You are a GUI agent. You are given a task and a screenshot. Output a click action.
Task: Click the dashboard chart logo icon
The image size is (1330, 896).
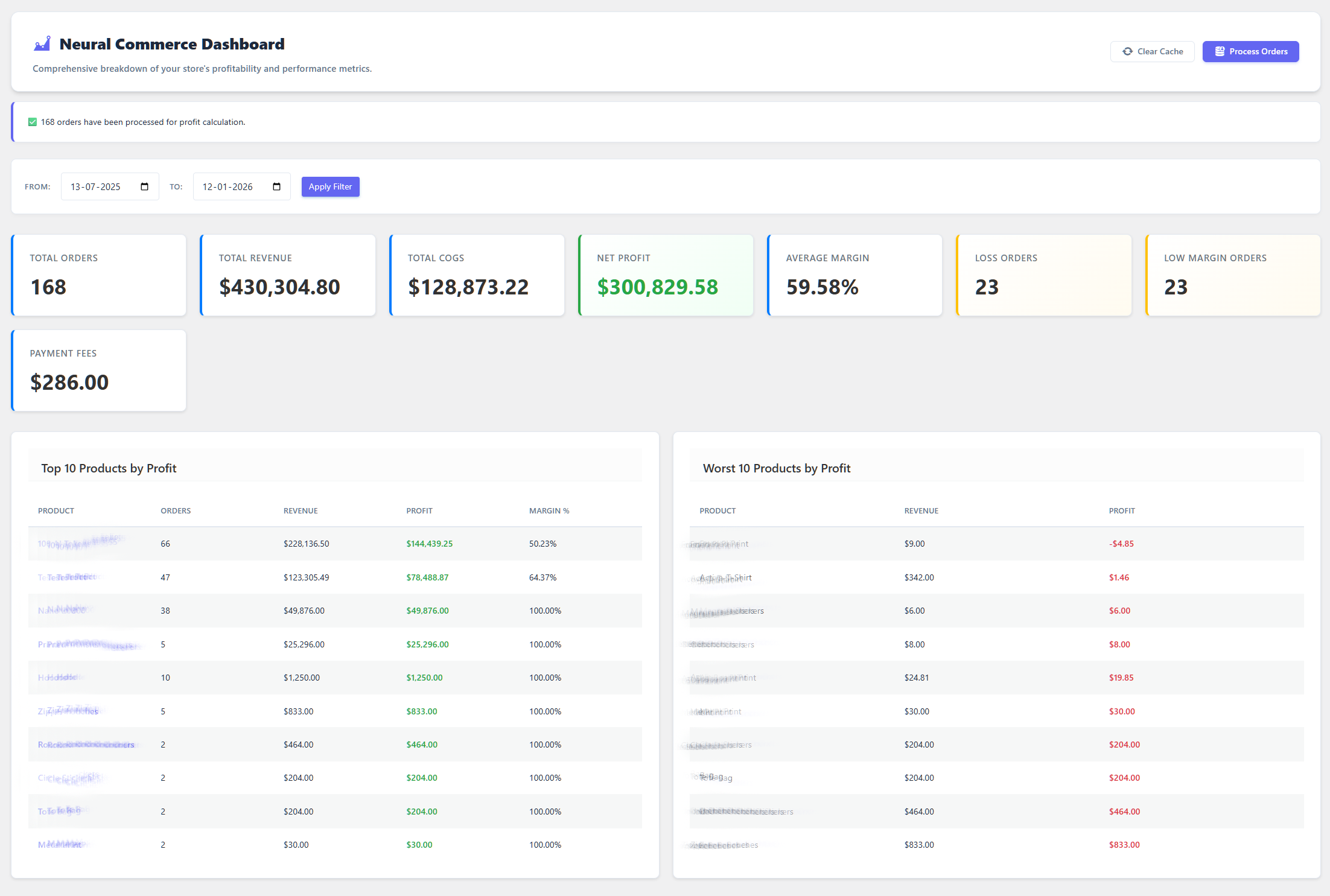coord(42,44)
